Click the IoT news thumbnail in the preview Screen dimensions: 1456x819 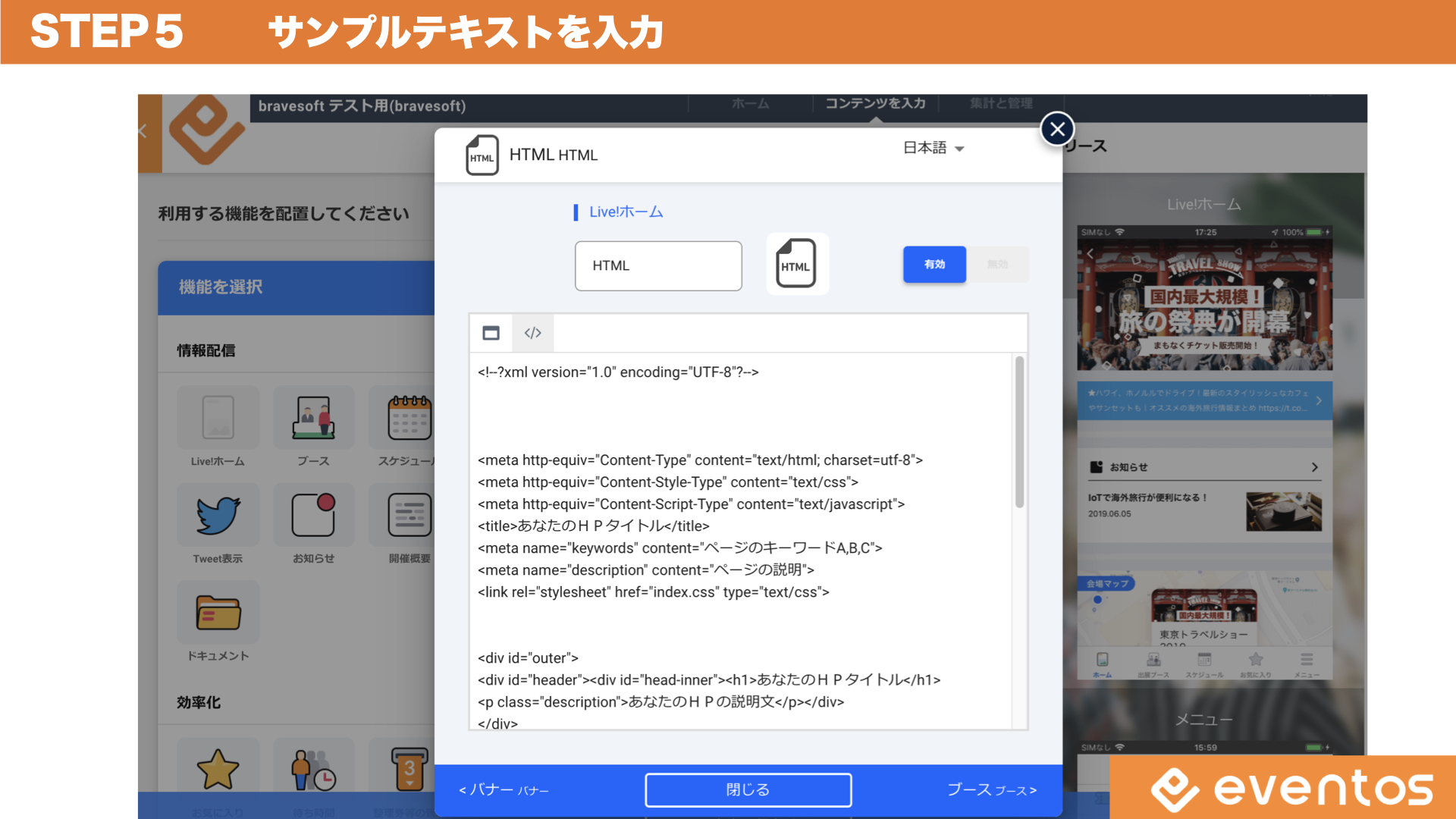tap(1283, 511)
